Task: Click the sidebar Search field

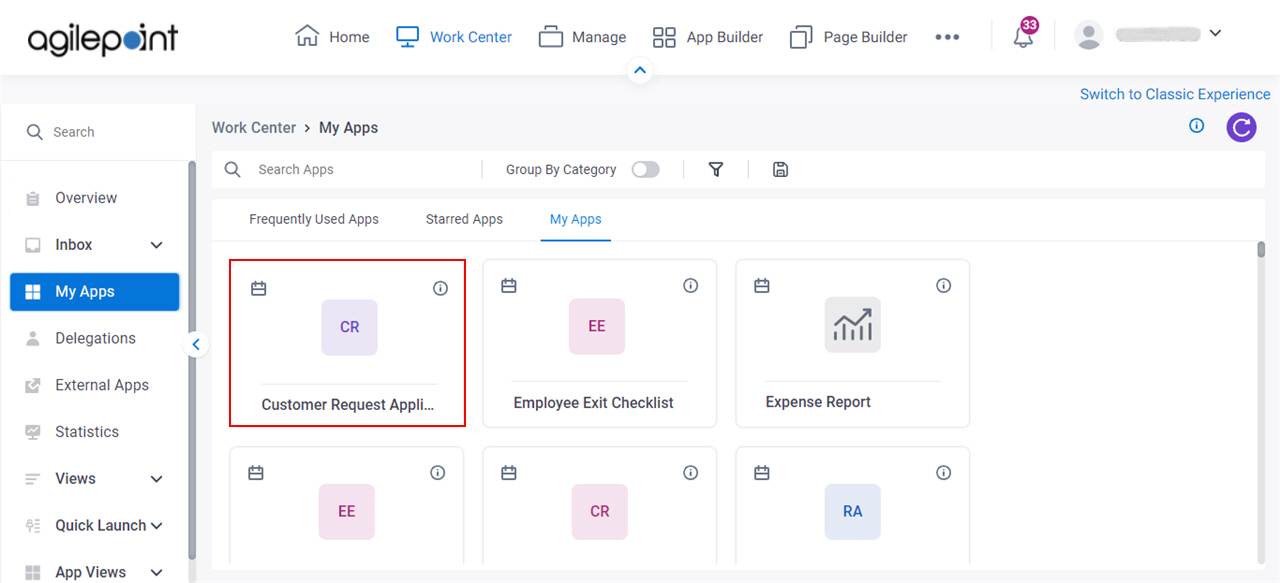Action: [97, 132]
